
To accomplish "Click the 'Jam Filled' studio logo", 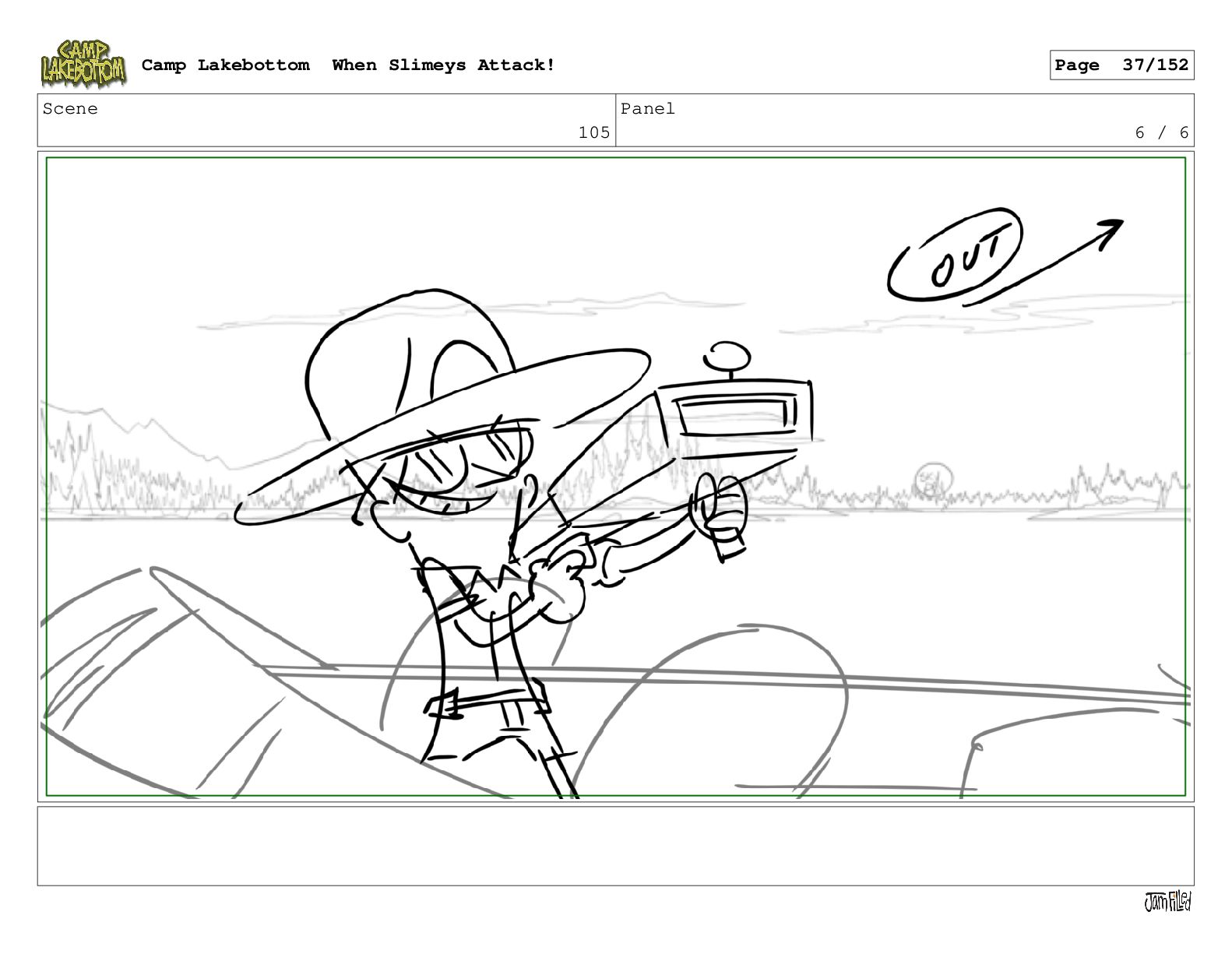I will 1167,902.
